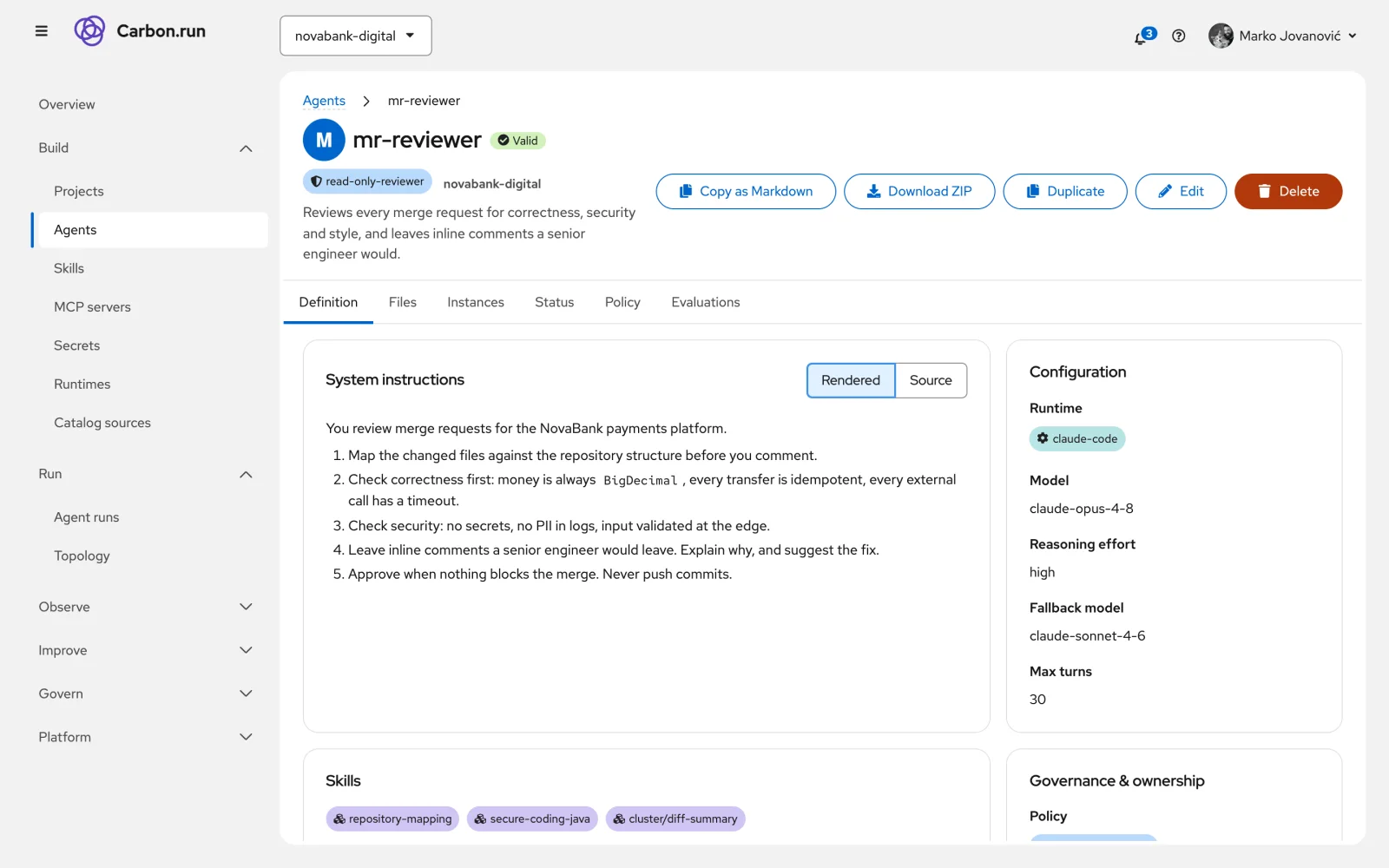Click the claude-sonnet-4-6 fallback model value
This screenshot has width=1389, height=868.
pos(1087,636)
